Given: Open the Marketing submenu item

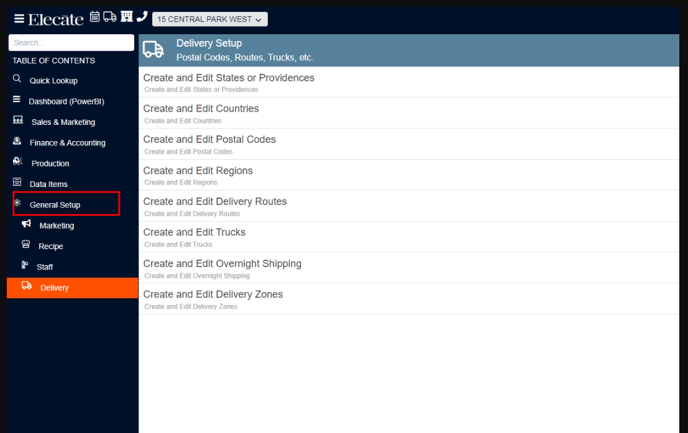Looking at the screenshot, I should pos(57,225).
